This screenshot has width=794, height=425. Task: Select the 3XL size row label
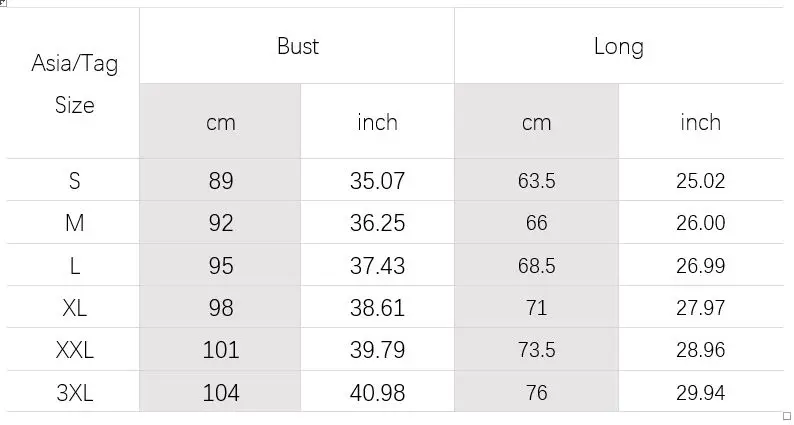[74, 392]
